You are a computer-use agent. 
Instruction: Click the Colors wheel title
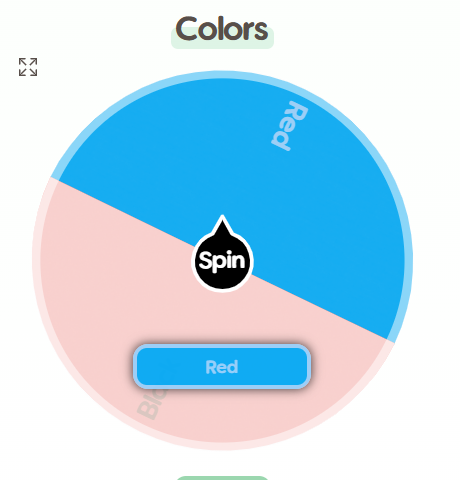point(222,29)
